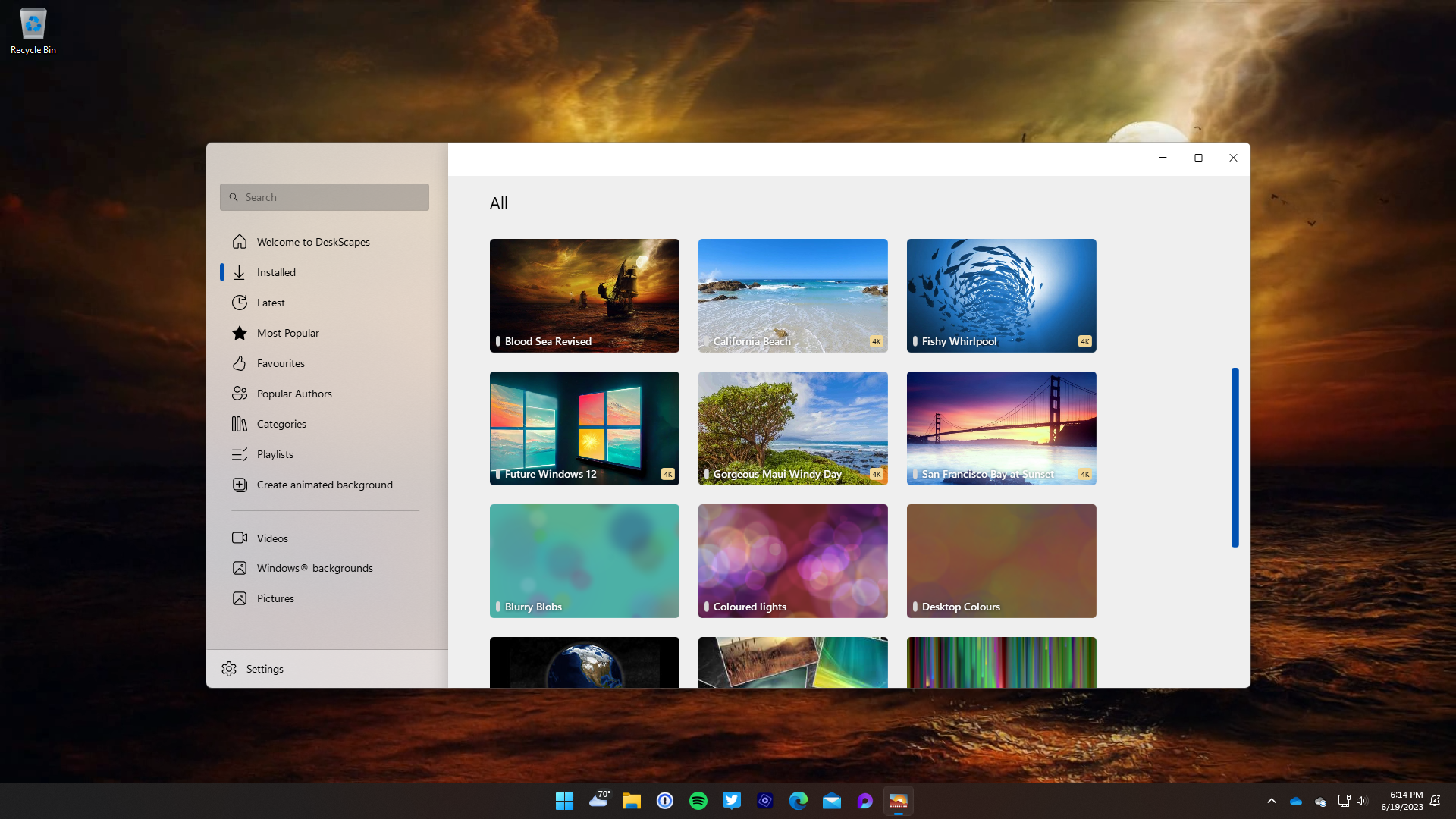Launch Spotify from the taskbar
The height and width of the screenshot is (819, 1456).
[x=698, y=800]
